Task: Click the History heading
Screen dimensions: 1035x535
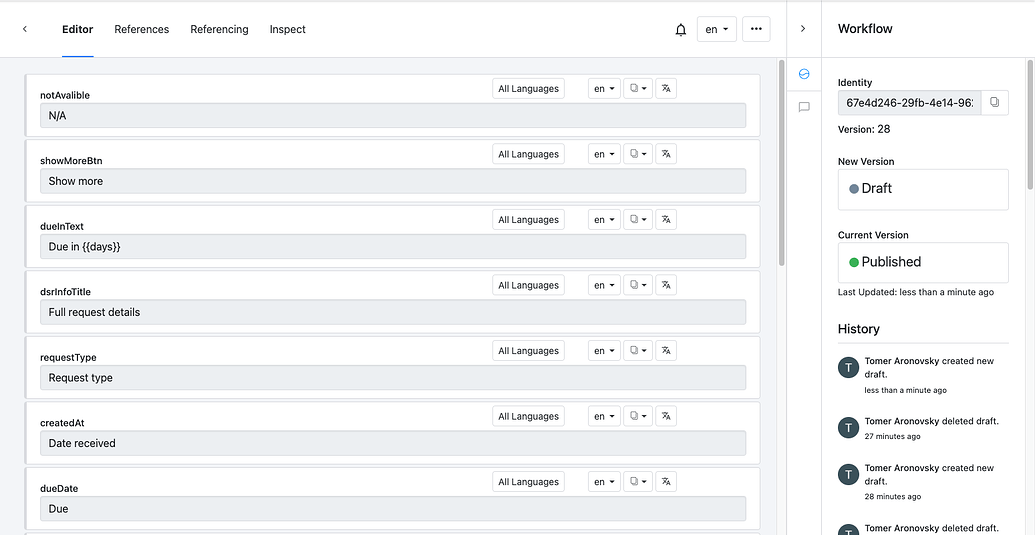Action: point(858,329)
